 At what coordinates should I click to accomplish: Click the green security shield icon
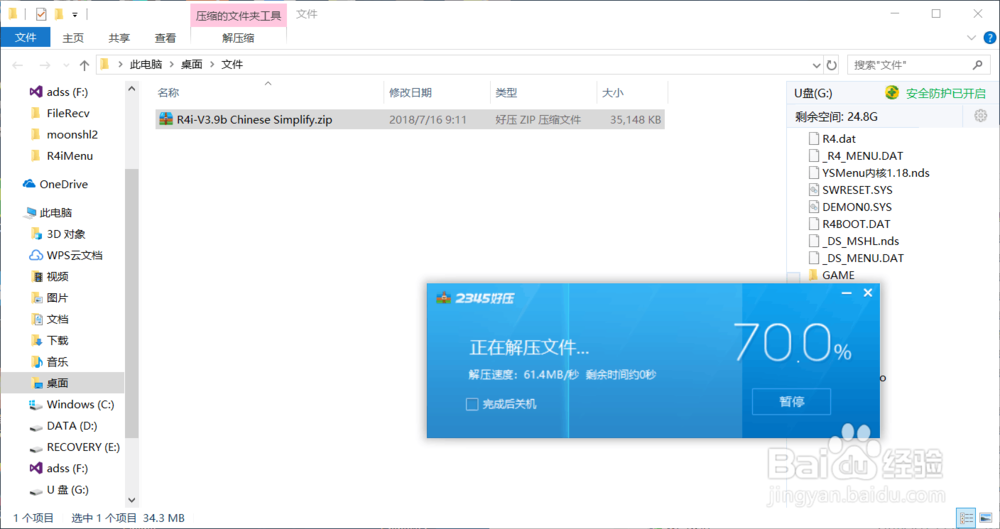[892, 93]
